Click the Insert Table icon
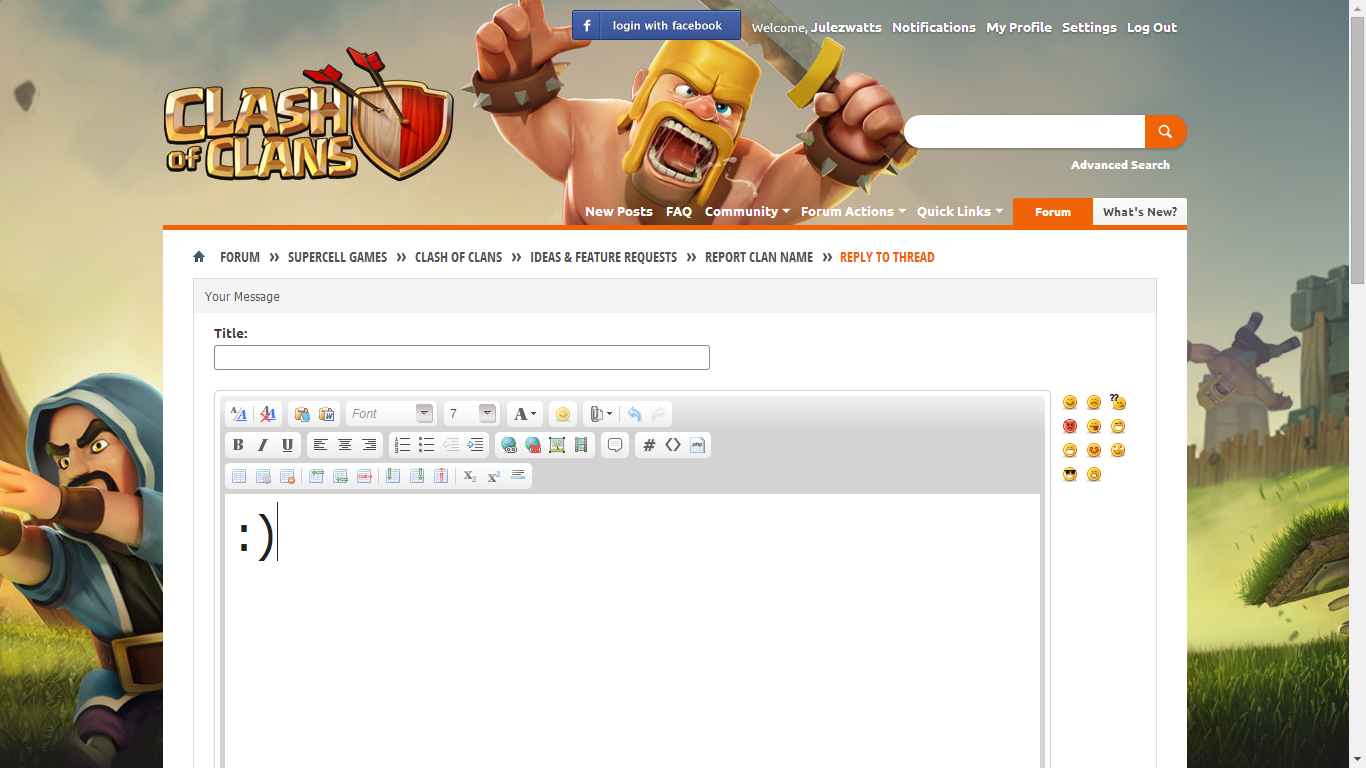 click(238, 476)
